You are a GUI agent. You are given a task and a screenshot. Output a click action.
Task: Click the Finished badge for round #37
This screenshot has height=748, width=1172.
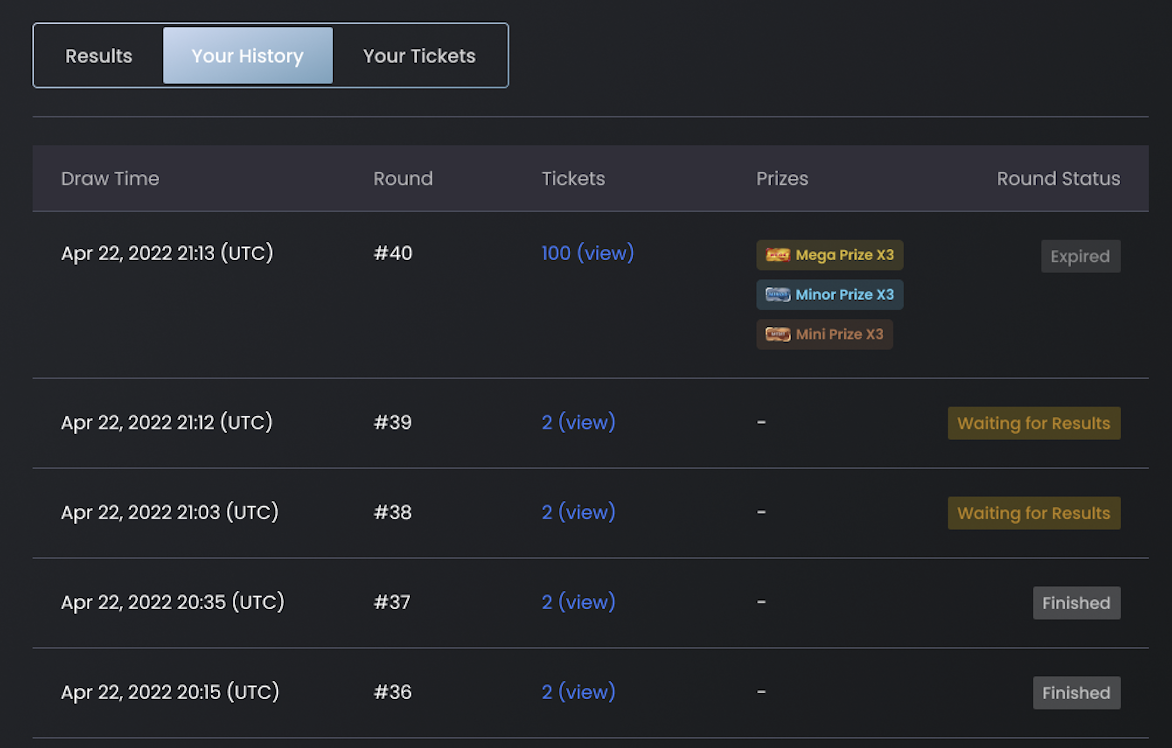pyautogui.click(x=1076, y=603)
